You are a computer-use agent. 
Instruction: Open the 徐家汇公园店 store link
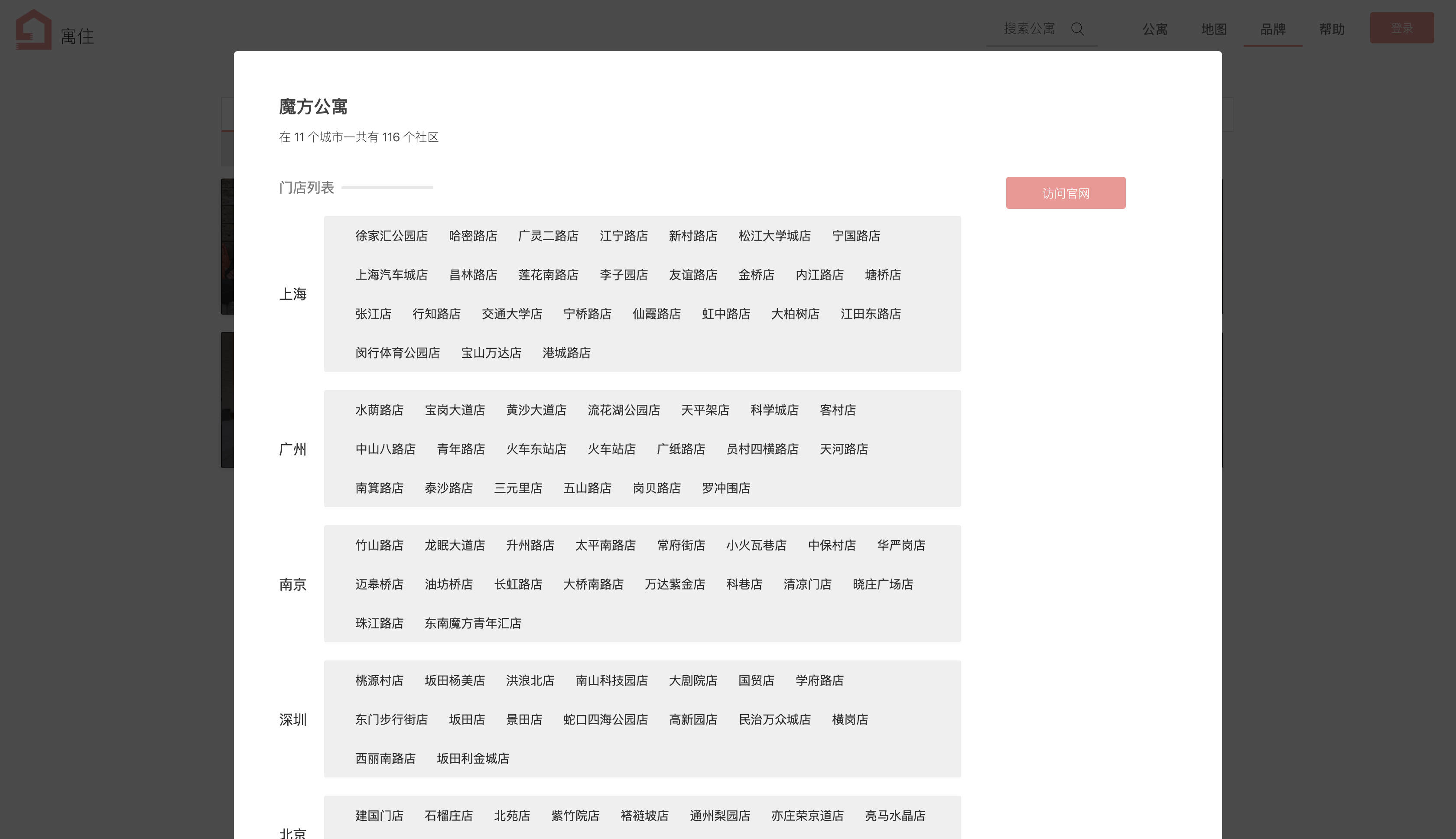click(391, 236)
